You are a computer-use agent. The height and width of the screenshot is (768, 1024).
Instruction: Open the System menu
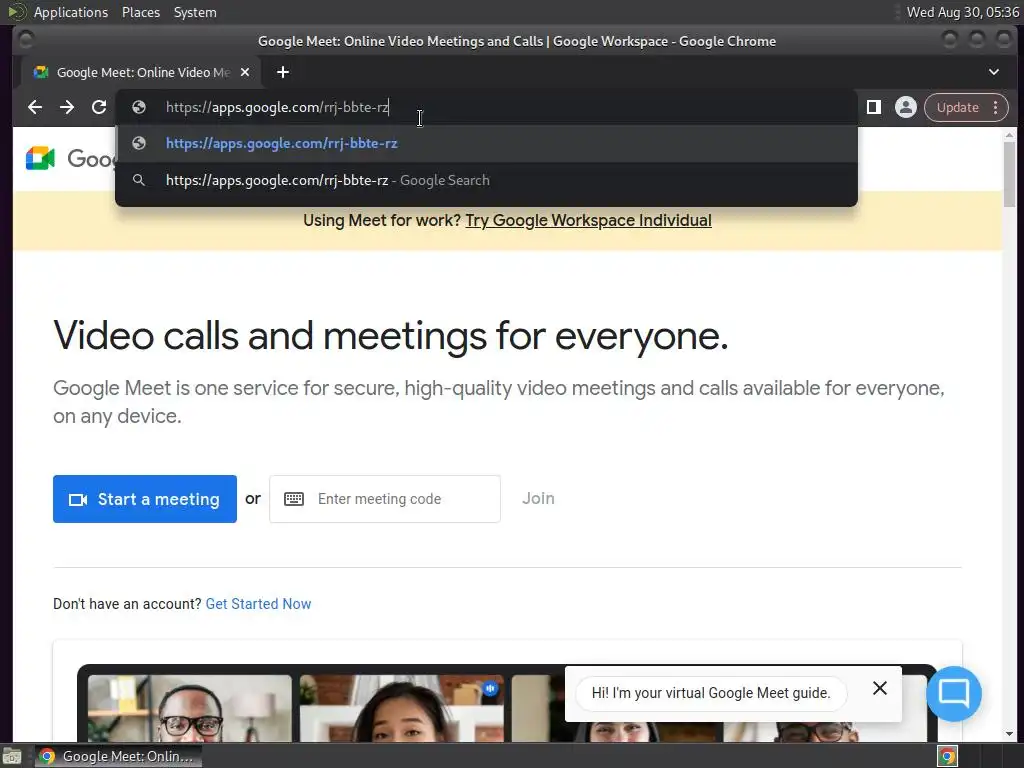click(x=195, y=12)
